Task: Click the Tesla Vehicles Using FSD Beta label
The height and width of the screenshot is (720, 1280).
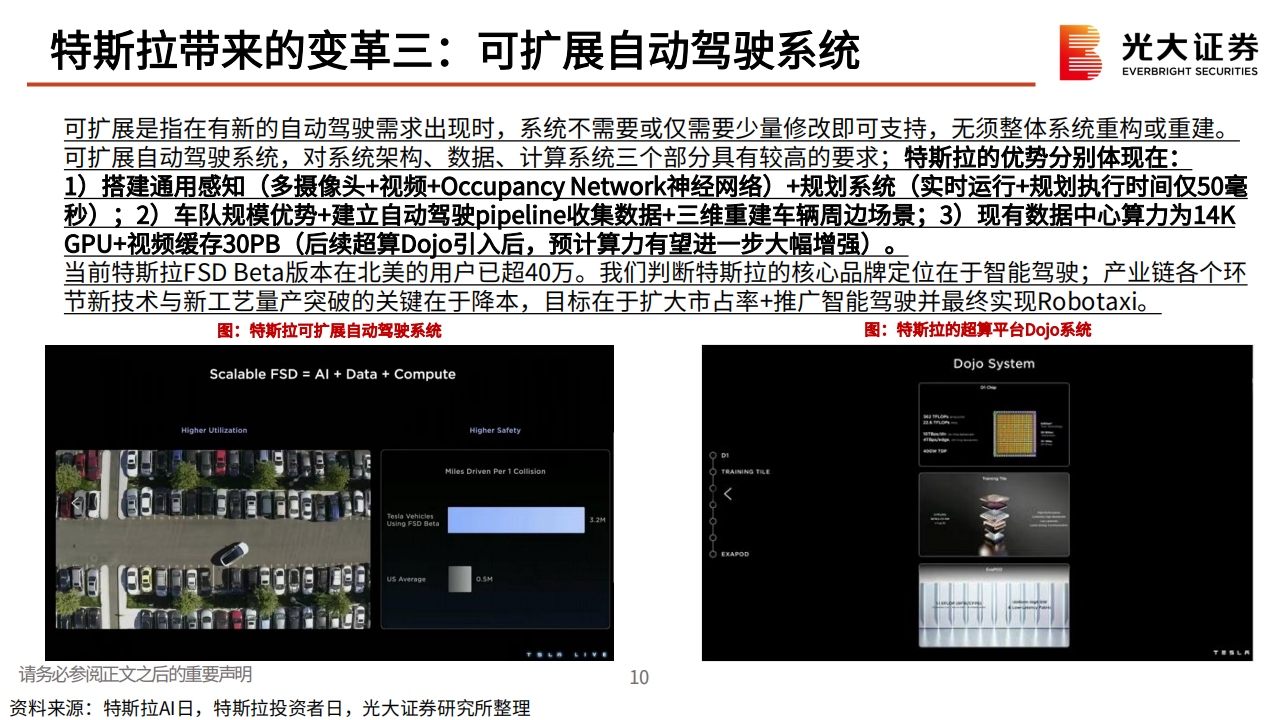Action: click(413, 520)
